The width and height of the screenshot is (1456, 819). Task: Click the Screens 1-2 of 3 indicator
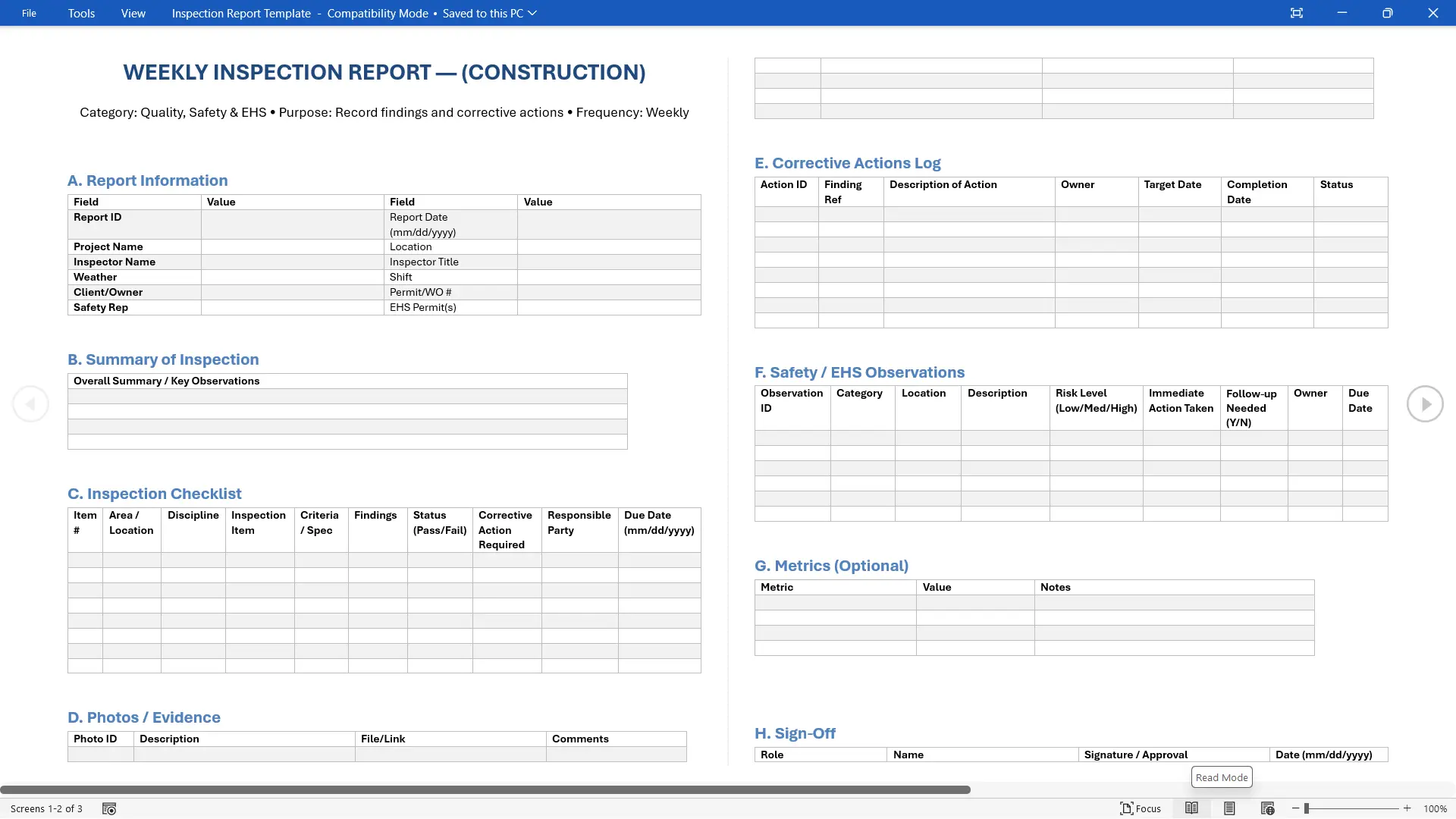(46, 808)
